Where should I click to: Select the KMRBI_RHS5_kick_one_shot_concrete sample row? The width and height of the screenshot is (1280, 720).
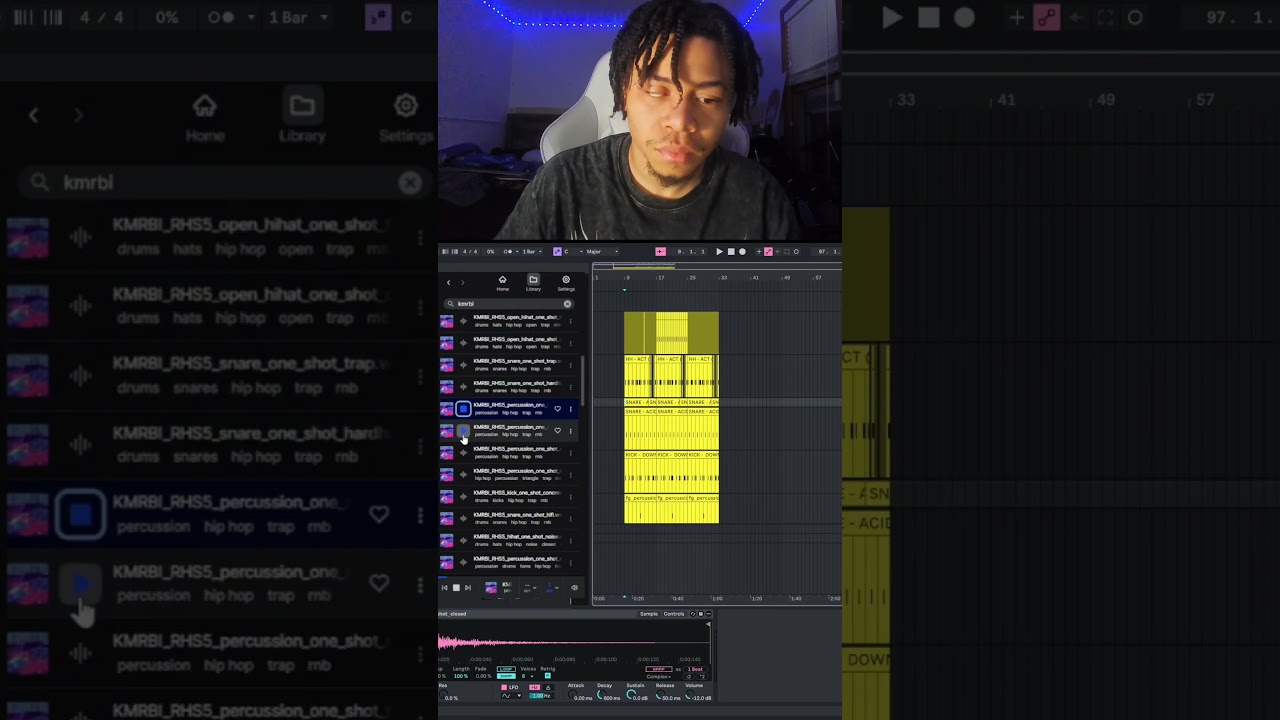(509, 497)
